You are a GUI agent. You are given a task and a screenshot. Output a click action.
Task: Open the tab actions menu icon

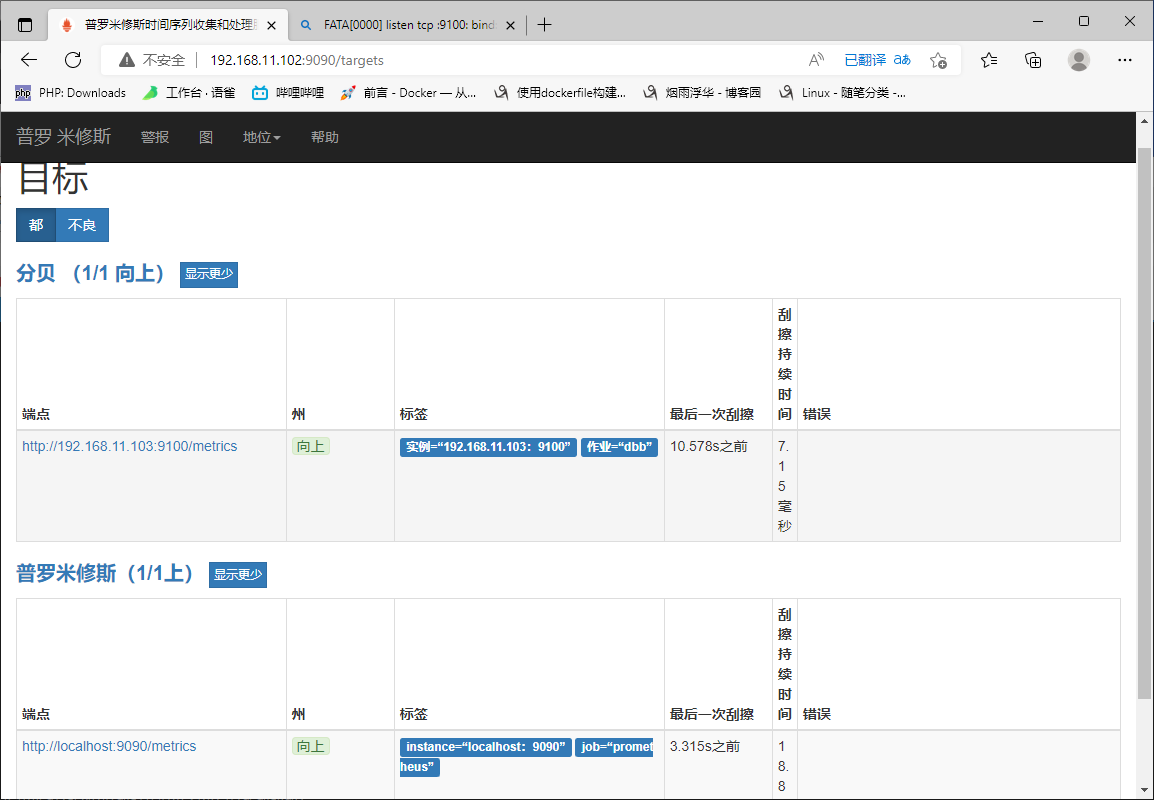click(25, 25)
